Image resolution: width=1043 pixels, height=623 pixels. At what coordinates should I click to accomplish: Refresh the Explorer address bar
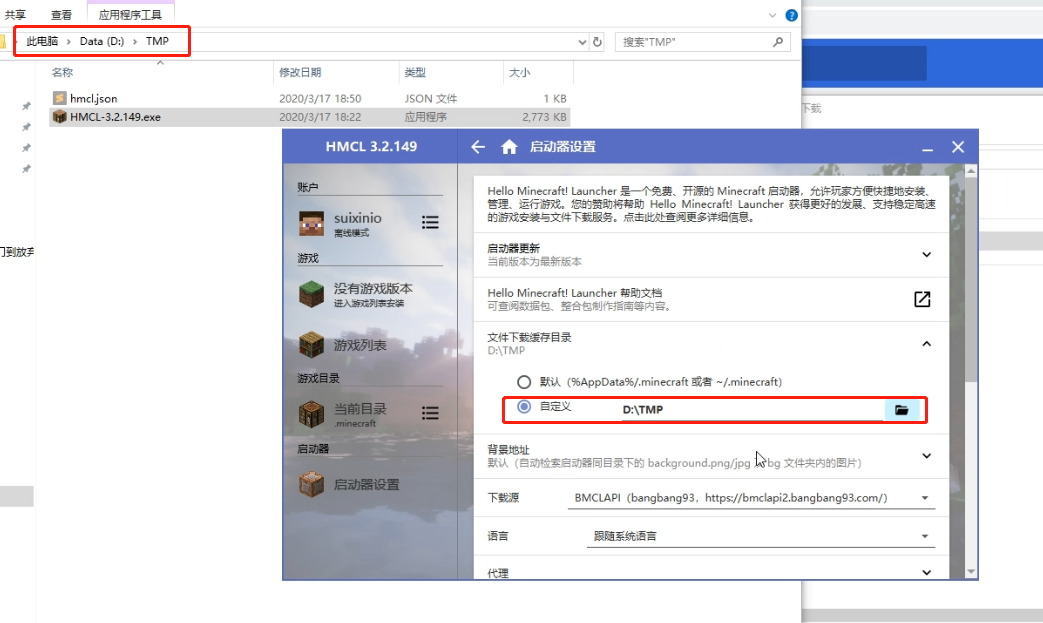(597, 42)
